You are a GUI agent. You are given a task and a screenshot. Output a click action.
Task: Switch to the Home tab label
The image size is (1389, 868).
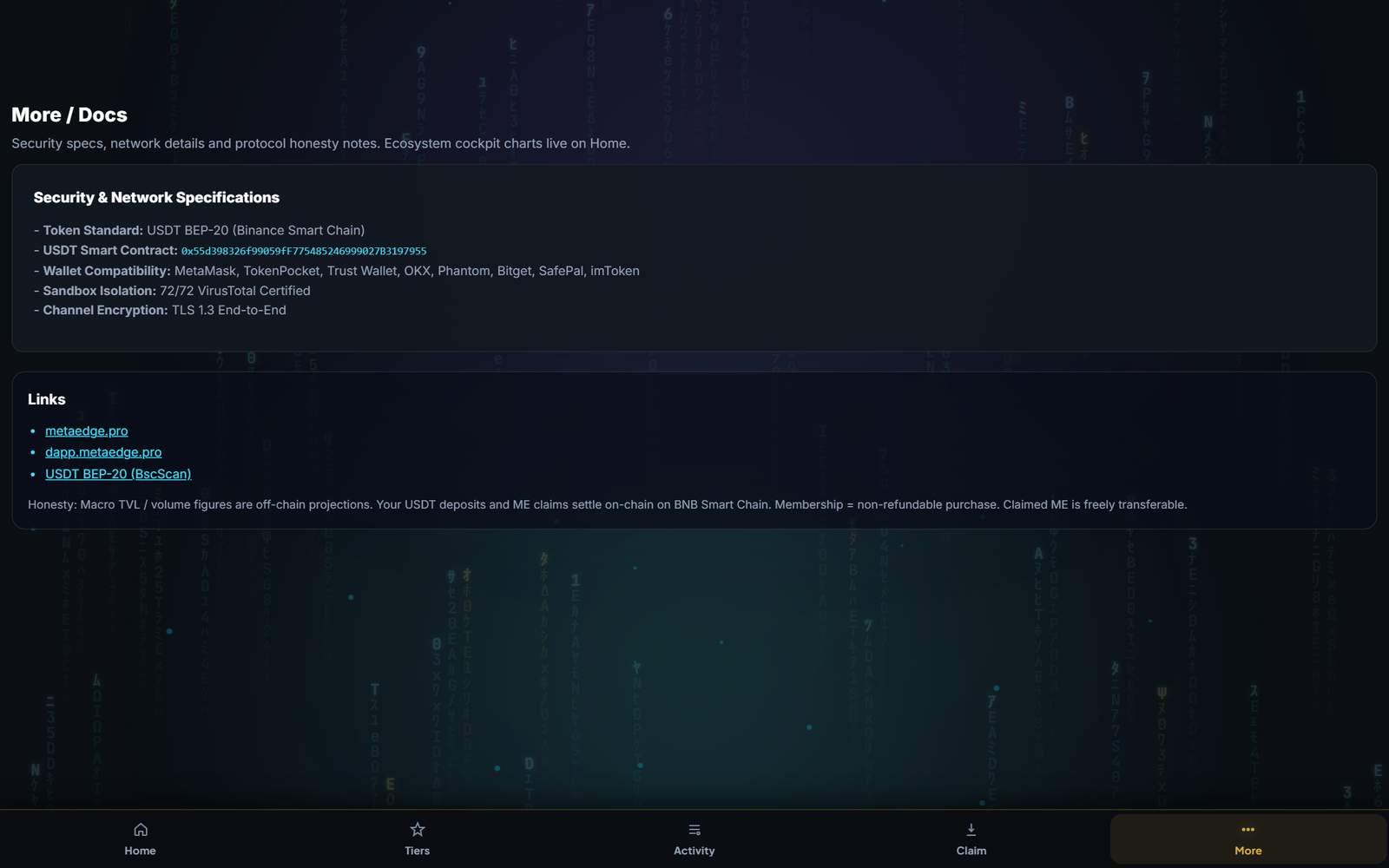pyautogui.click(x=140, y=851)
